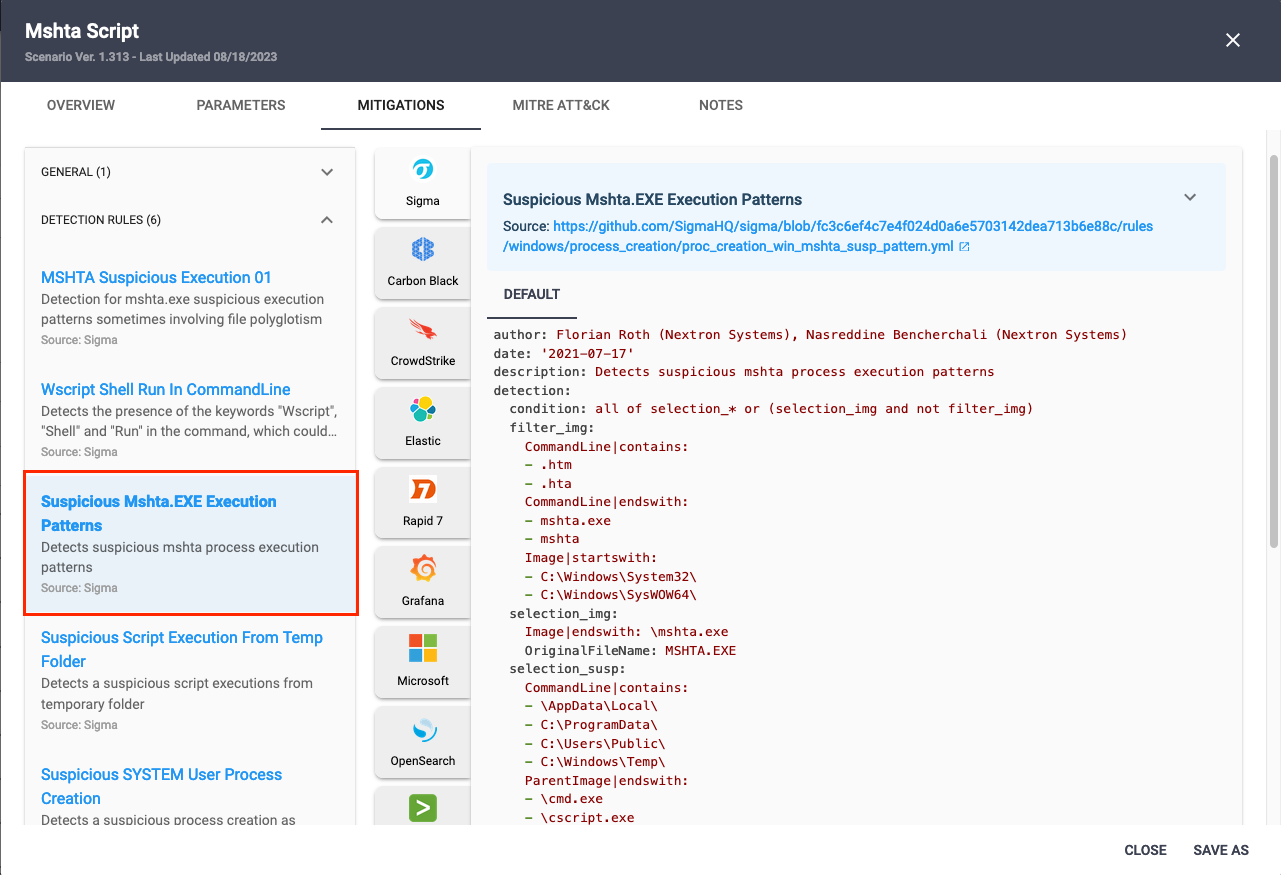Viewport: 1281px width, 875px height.
Task: Pick the Elastic vendor icon
Action: click(x=422, y=410)
